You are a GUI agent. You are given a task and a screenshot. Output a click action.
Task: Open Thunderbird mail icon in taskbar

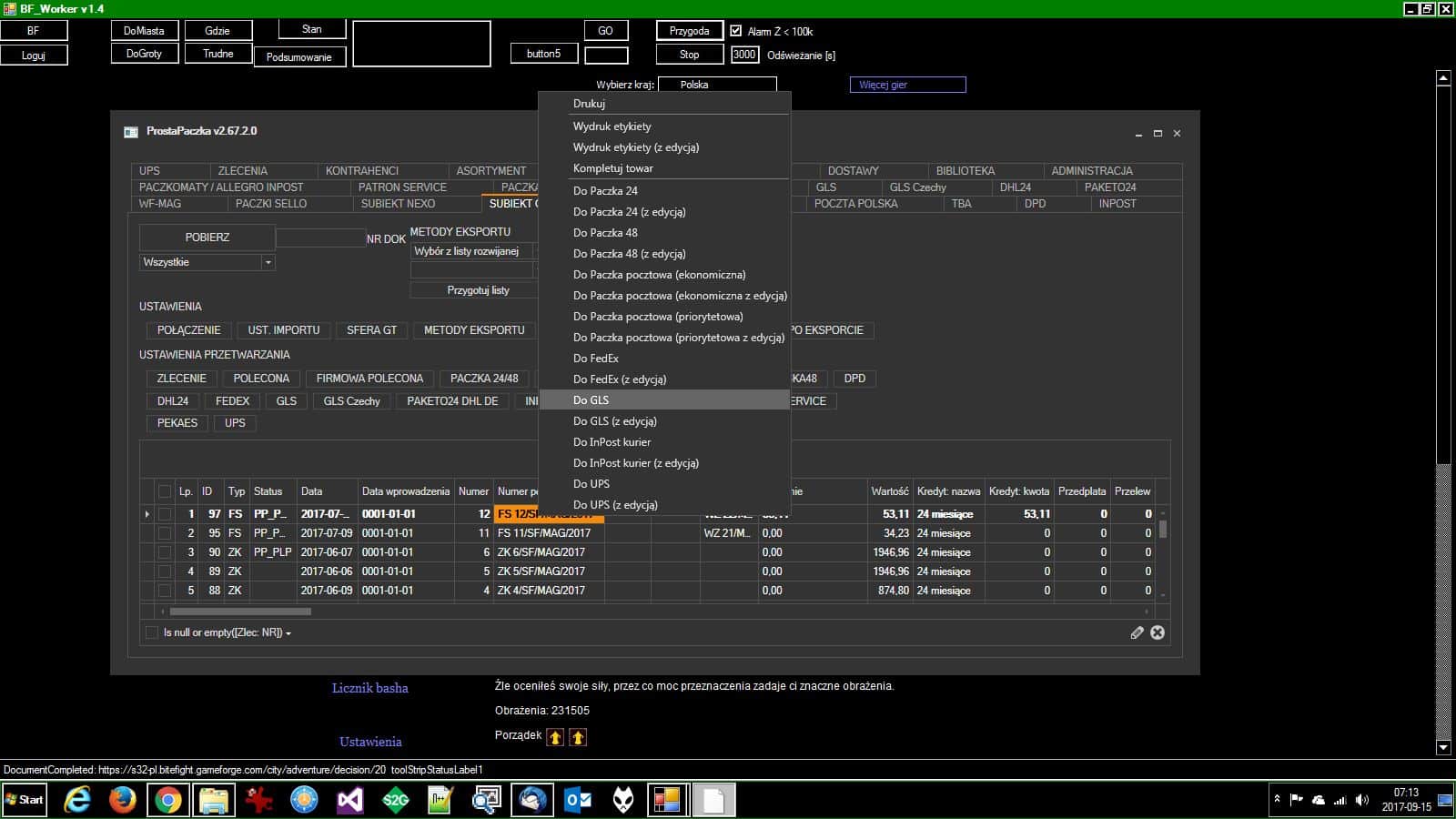pyautogui.click(x=532, y=800)
